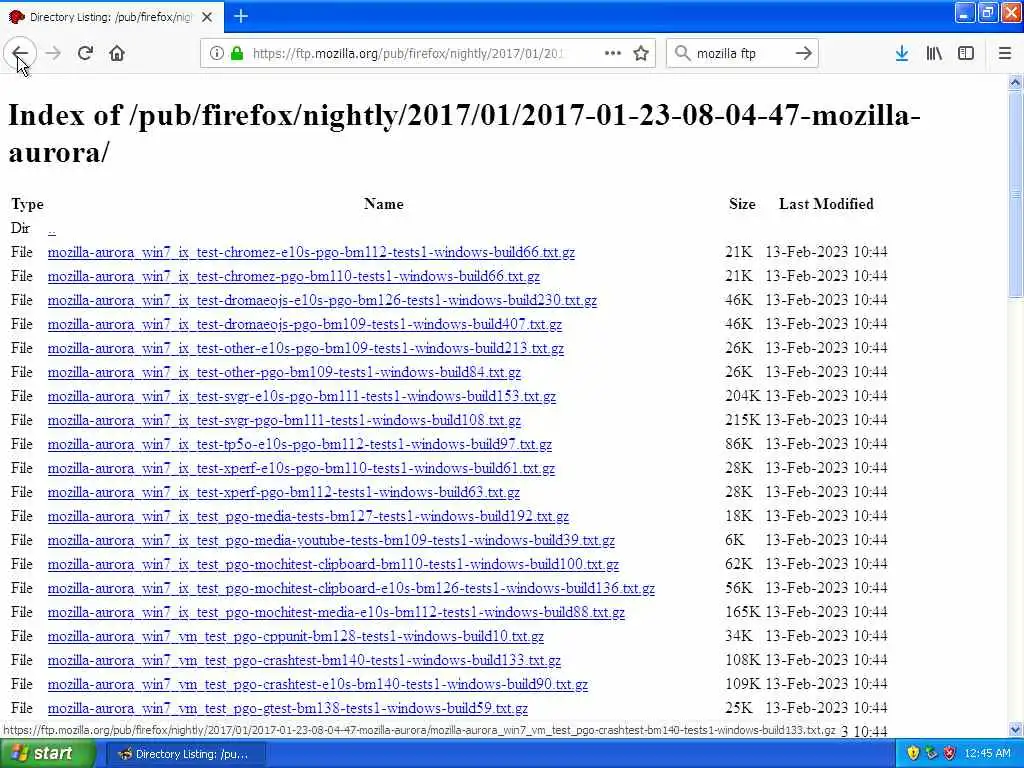The height and width of the screenshot is (768, 1024).
Task: Reload the current page
Action: [85, 53]
